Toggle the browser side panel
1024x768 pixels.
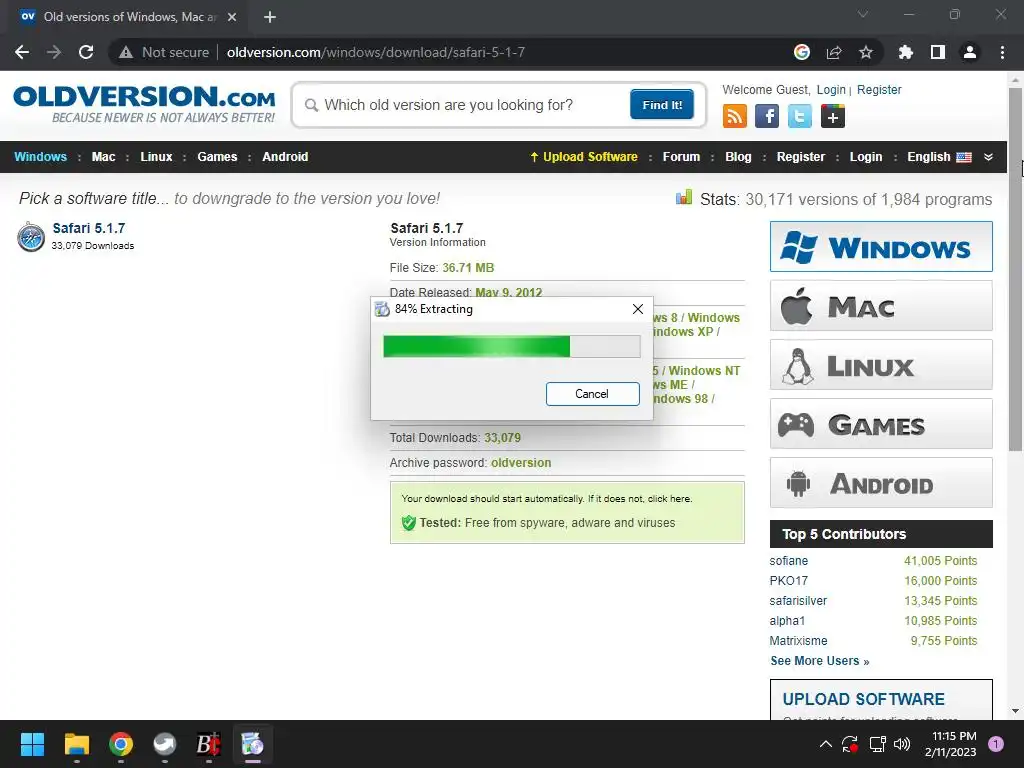[x=938, y=52]
